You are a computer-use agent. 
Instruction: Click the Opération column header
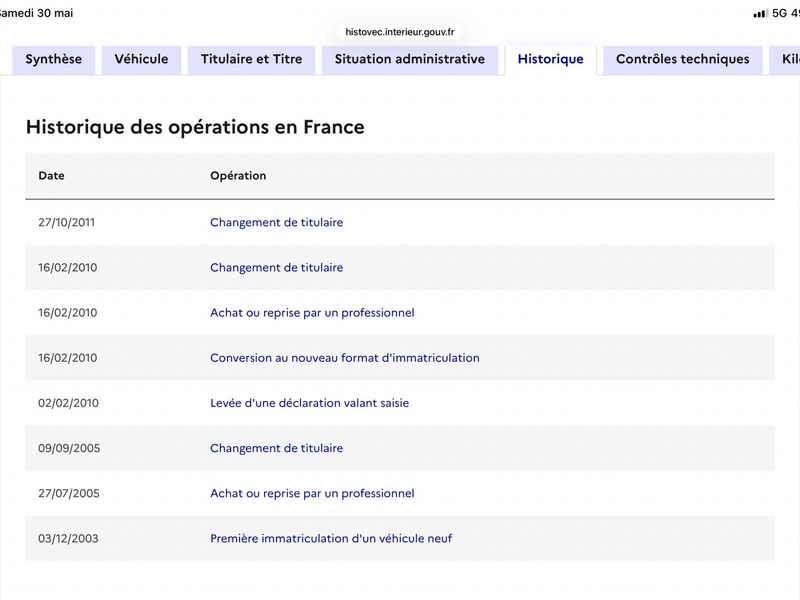238,176
